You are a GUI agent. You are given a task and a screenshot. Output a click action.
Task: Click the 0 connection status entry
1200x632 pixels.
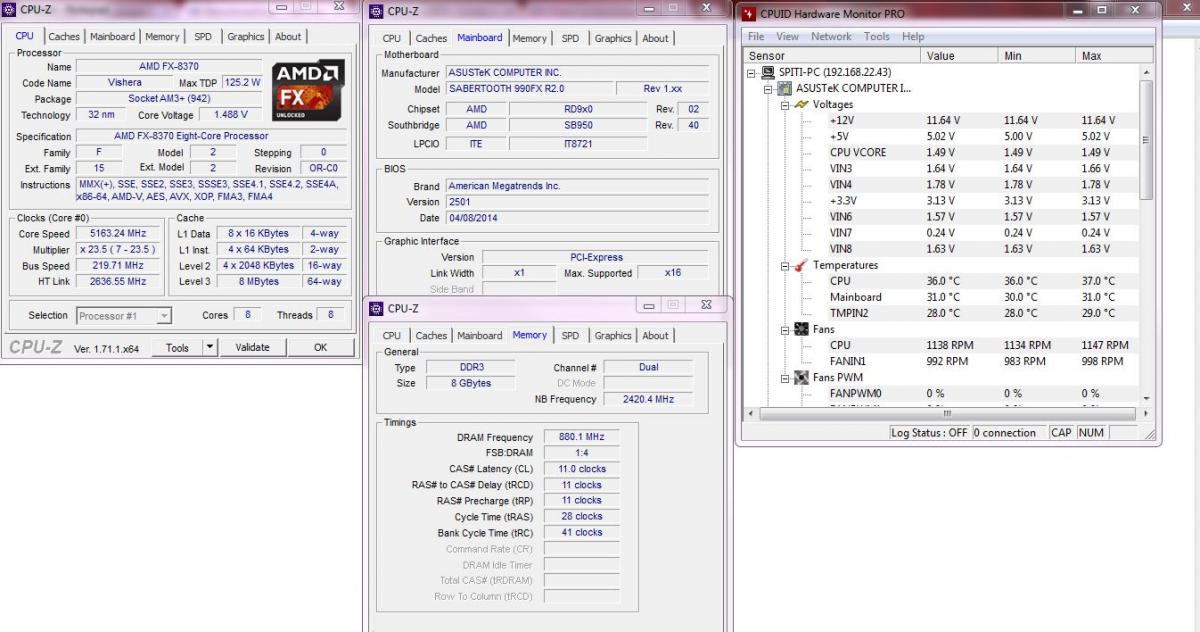[1008, 433]
